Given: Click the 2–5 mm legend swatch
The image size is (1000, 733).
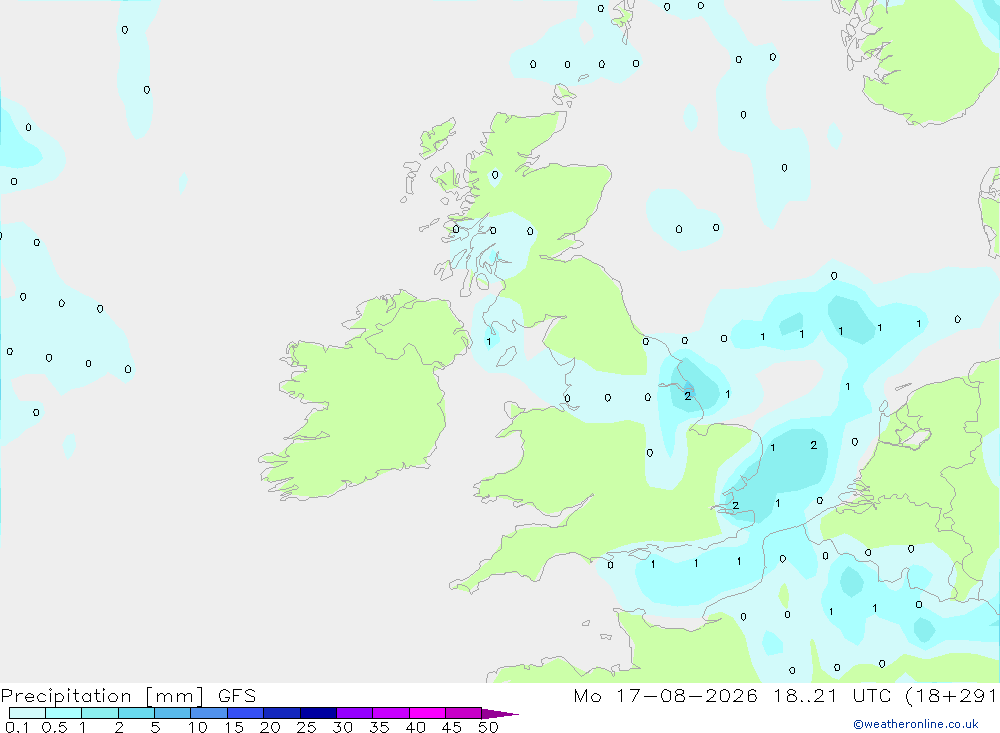Looking at the screenshot, I should pyautogui.click(x=136, y=713).
